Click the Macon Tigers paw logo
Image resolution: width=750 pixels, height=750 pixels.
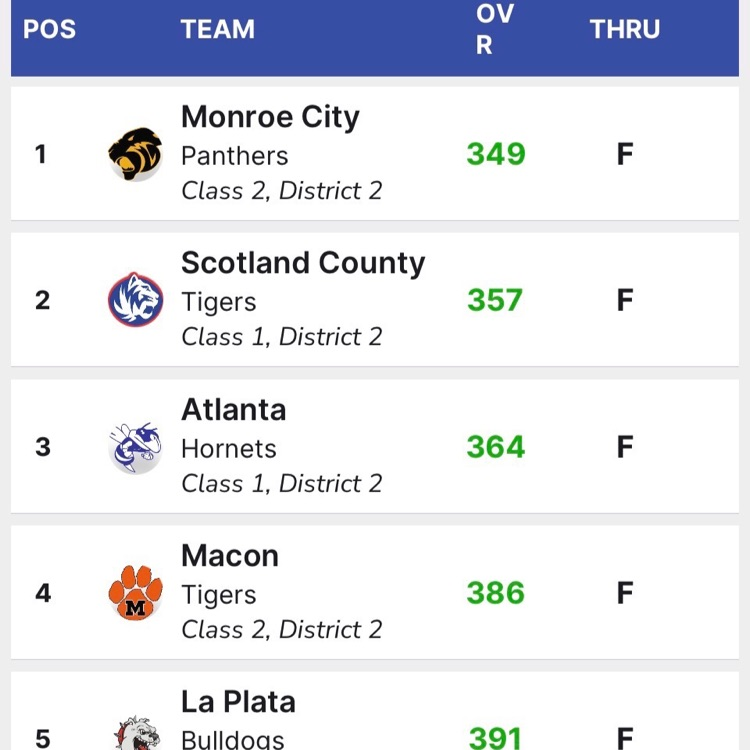click(135, 593)
